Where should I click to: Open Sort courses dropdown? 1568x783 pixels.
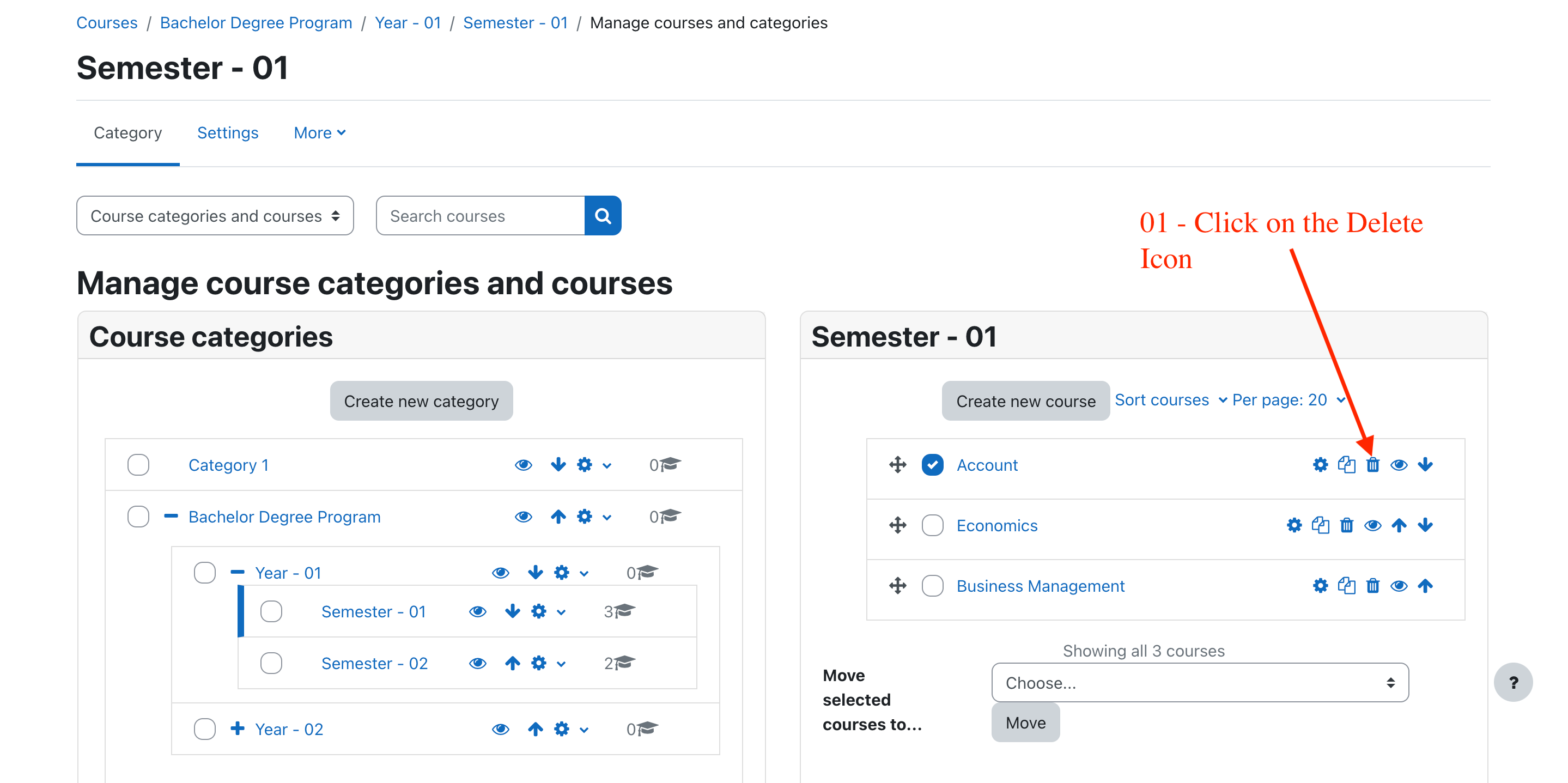[x=1170, y=400]
